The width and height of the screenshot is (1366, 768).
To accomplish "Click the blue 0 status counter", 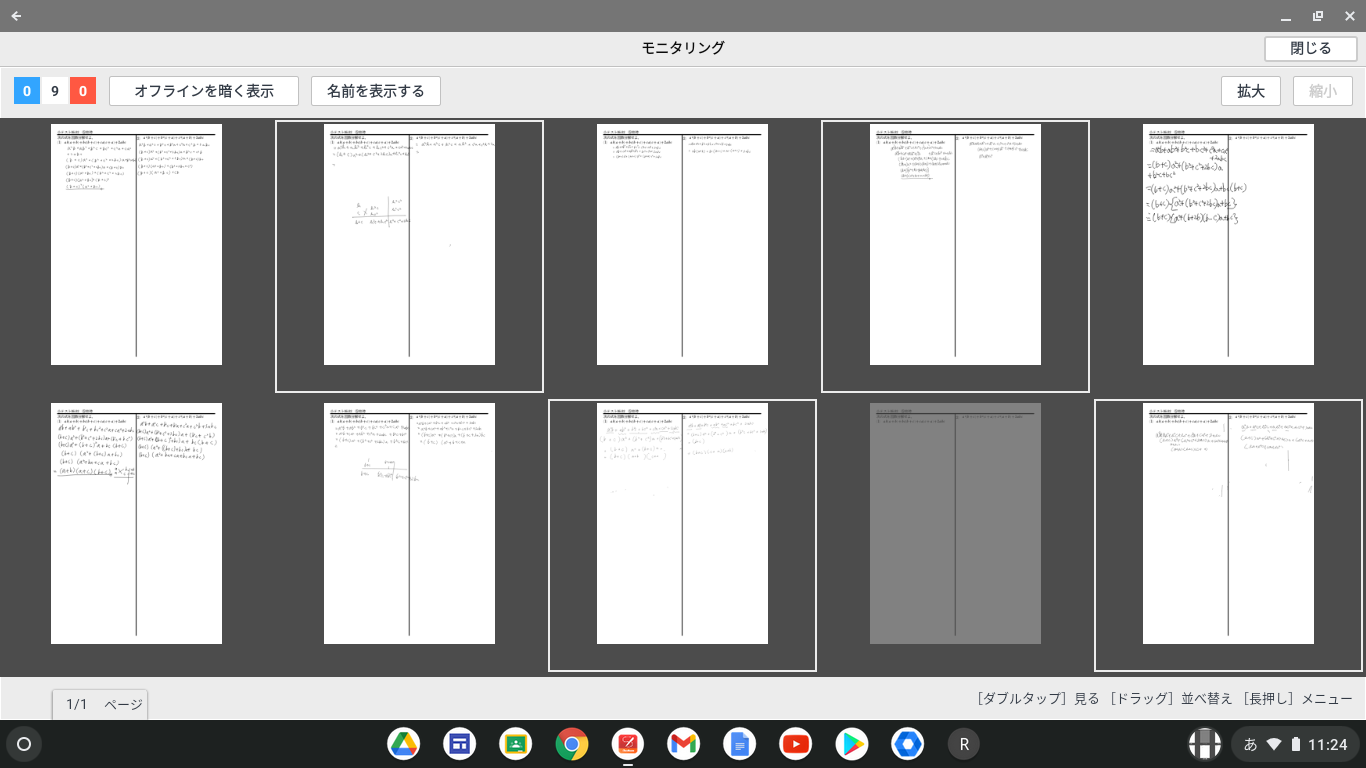I will pos(27,91).
